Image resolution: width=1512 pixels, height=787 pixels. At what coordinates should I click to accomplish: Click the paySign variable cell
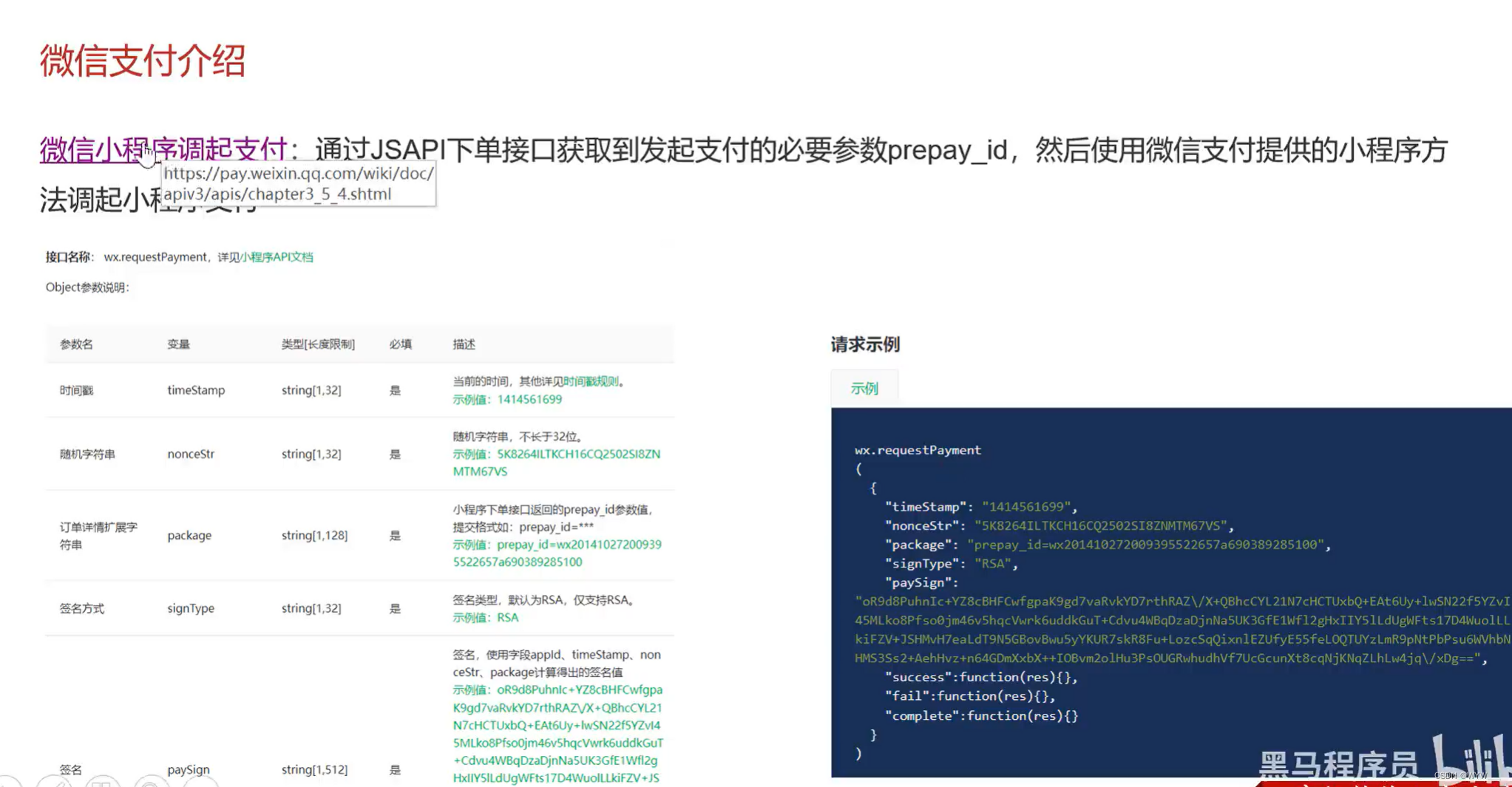(189, 769)
